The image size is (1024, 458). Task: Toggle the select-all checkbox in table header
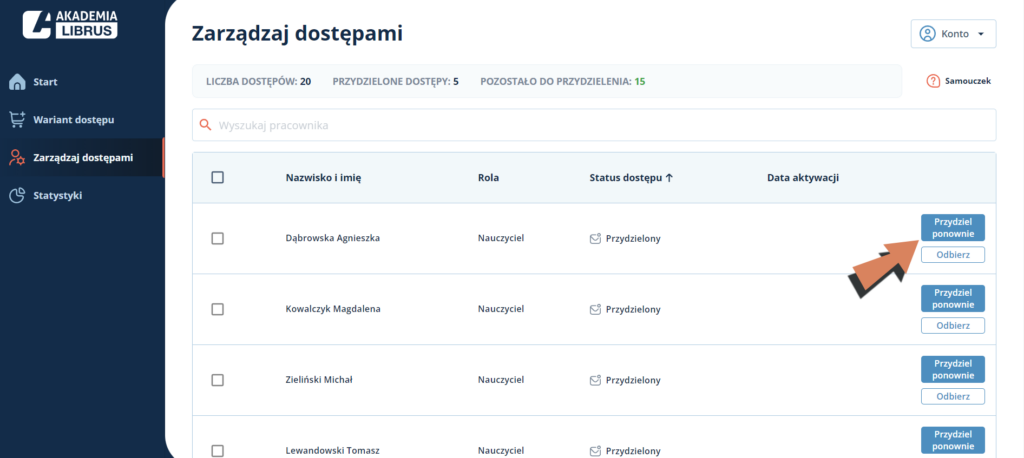[218, 178]
